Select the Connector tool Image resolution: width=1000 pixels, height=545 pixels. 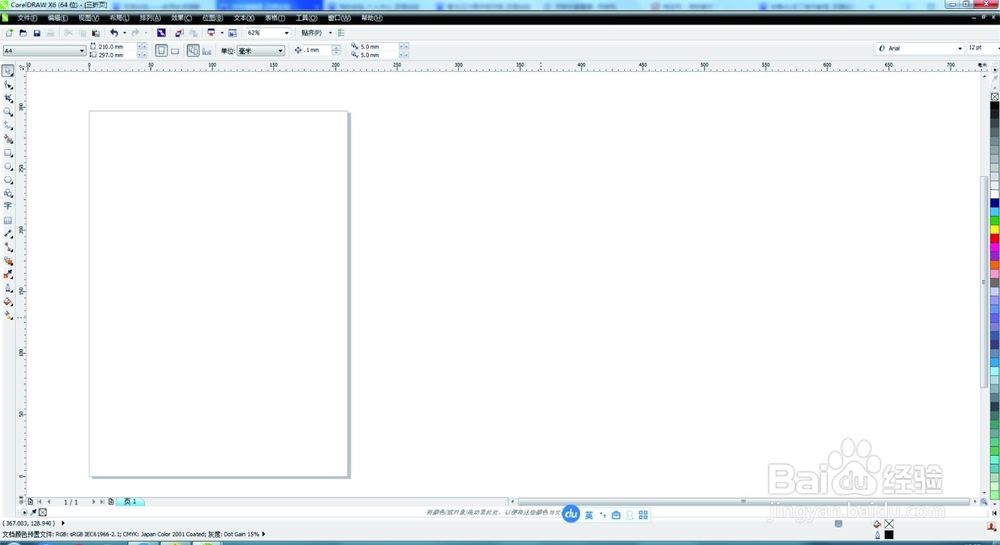(x=8, y=247)
